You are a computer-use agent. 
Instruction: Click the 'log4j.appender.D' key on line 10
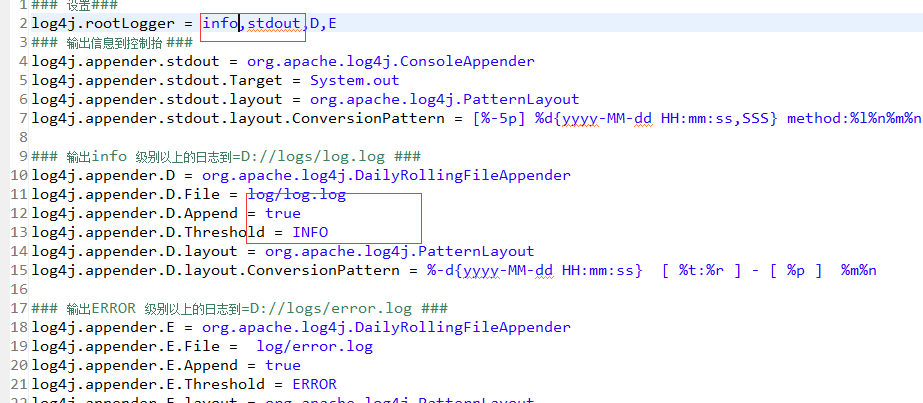click(103, 175)
